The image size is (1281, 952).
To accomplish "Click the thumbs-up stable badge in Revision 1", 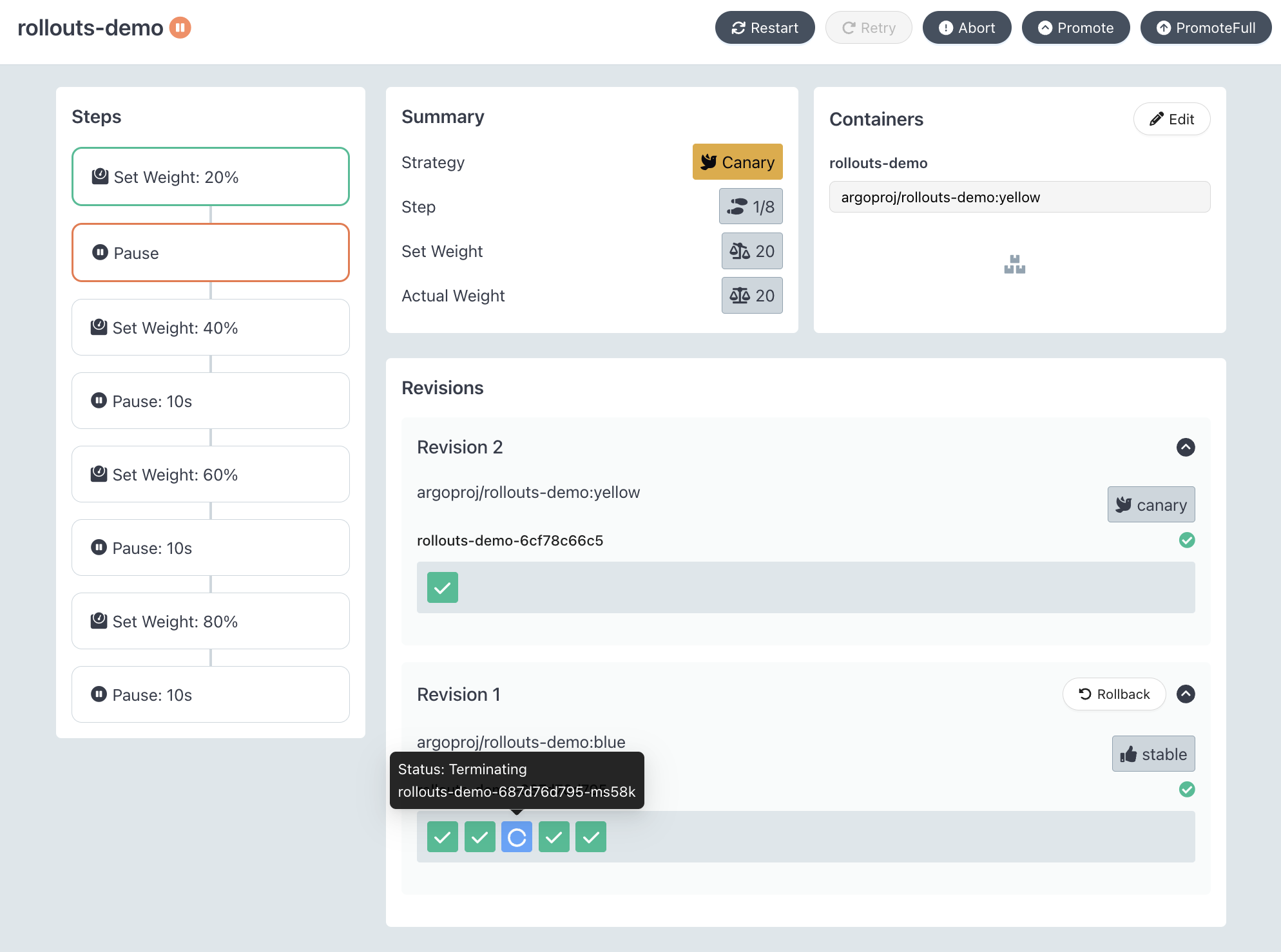I will [1153, 754].
